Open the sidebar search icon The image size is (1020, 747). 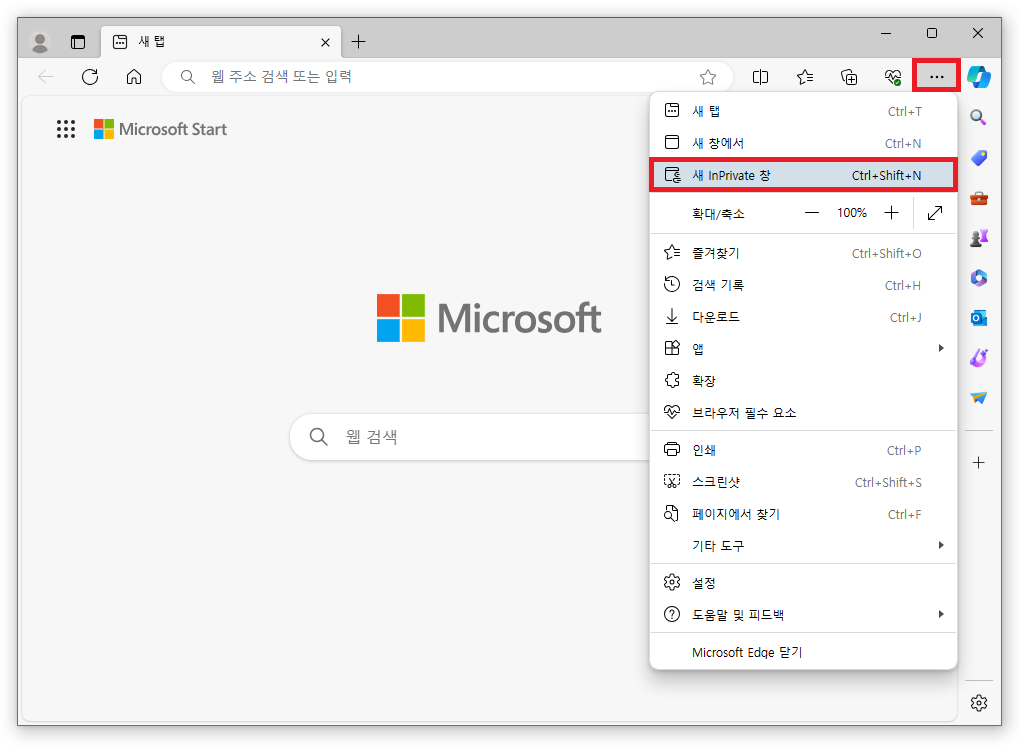point(978,118)
